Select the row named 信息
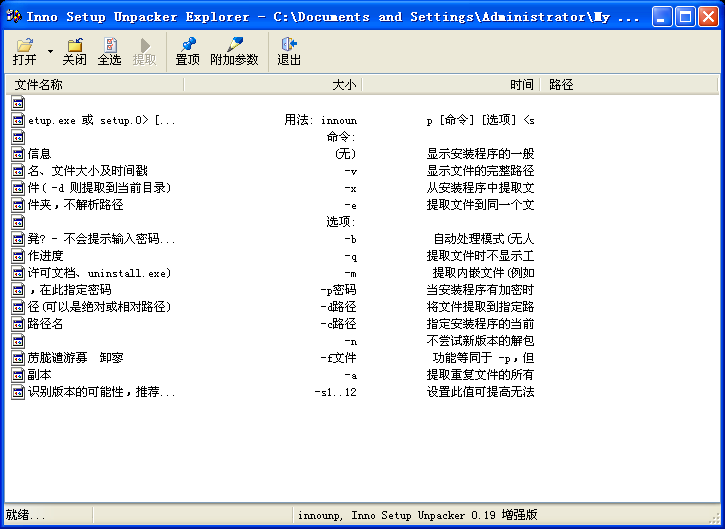725x529 pixels. pyautogui.click(x=39, y=154)
